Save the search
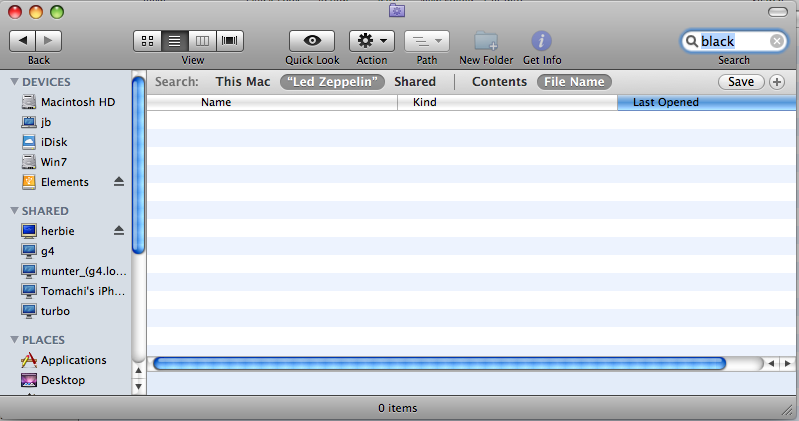Screen dimensions: 799x421 click(x=741, y=82)
